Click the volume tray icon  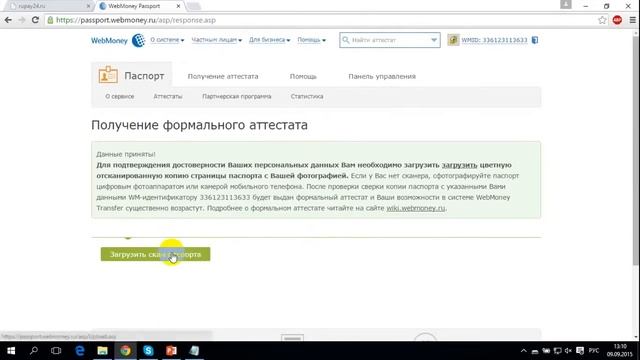tap(568, 351)
